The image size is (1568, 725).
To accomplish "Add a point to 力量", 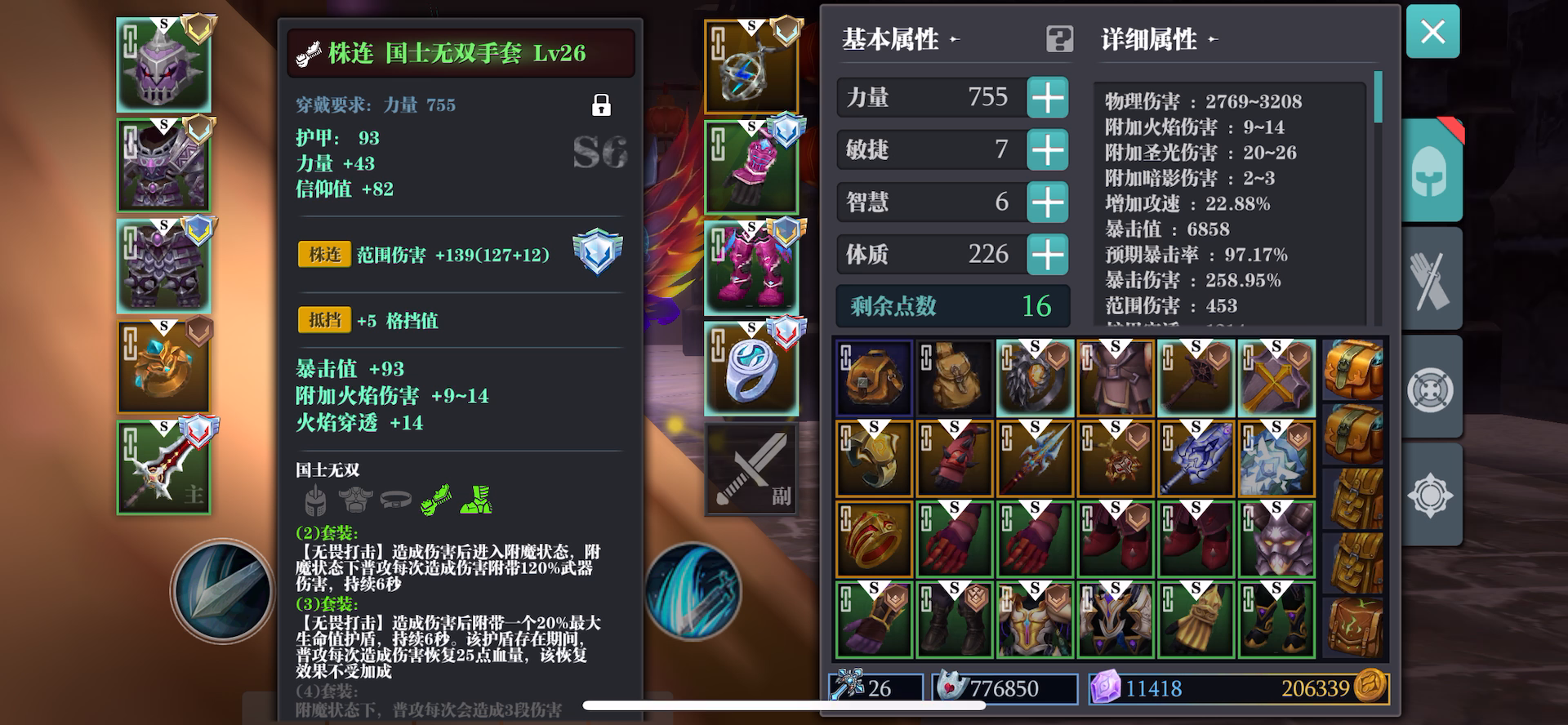I will point(1048,98).
